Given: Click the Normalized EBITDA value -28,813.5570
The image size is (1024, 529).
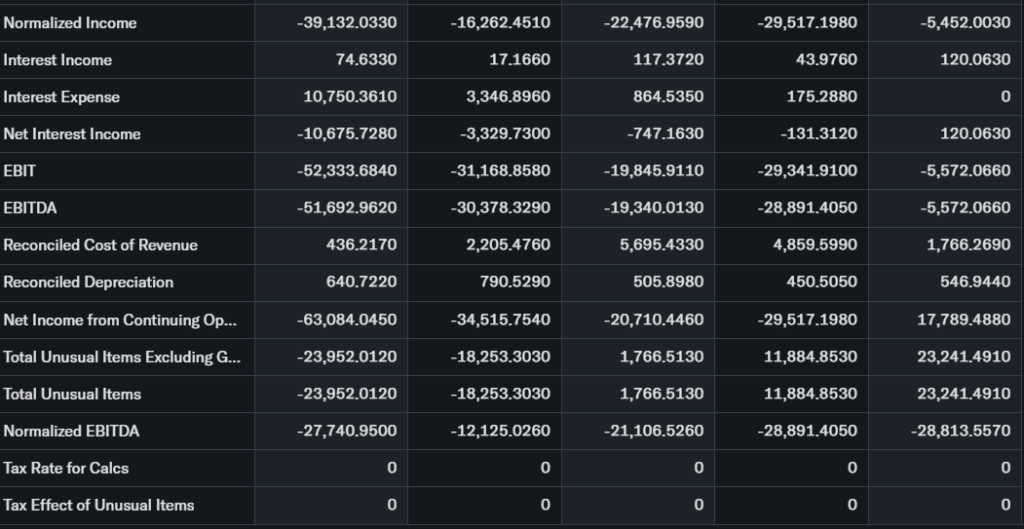Looking at the screenshot, I should click(x=964, y=431).
